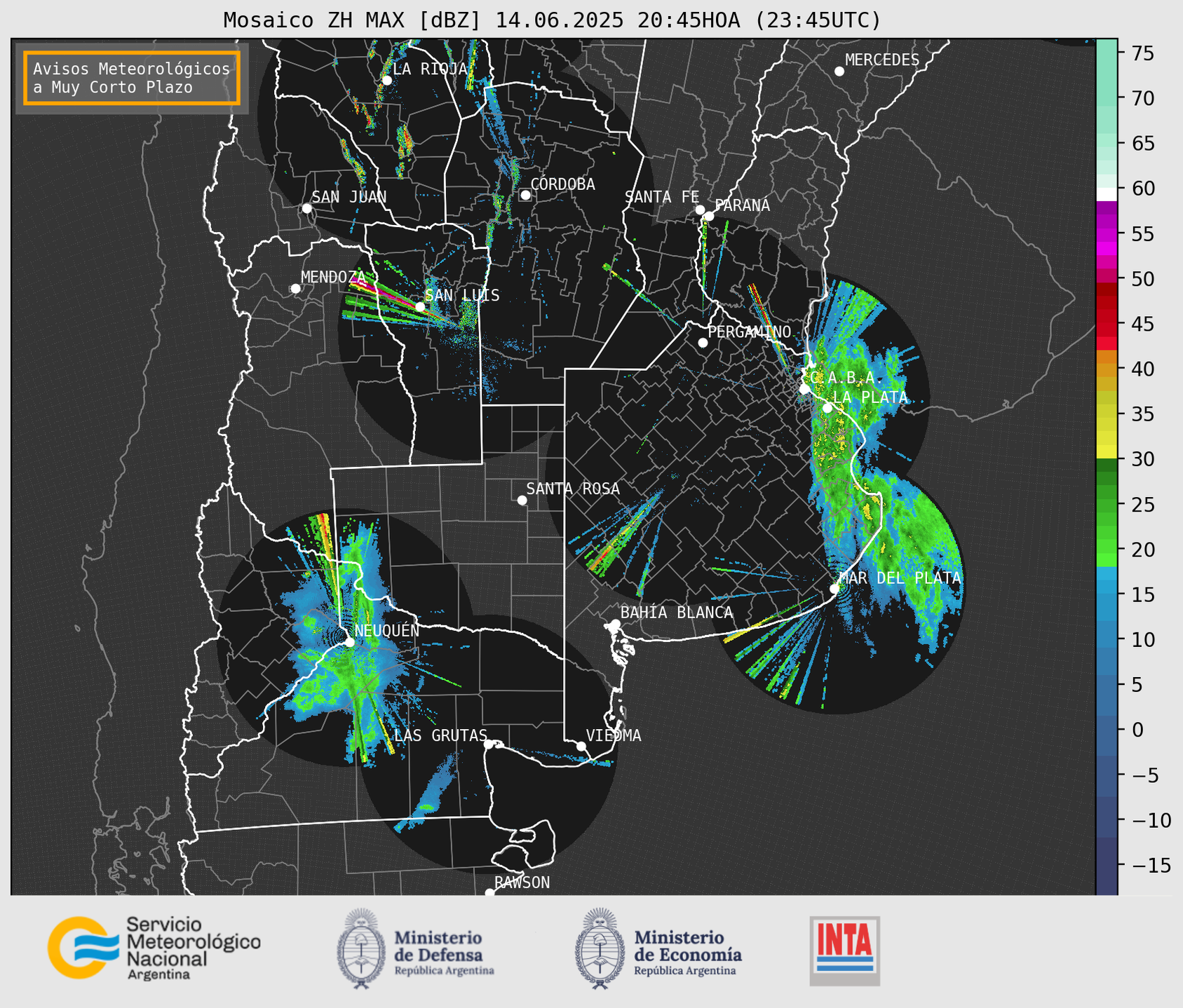This screenshot has height=1008, width=1183.
Task: Click the Ministerio de Economía emblem
Action: [599, 949]
